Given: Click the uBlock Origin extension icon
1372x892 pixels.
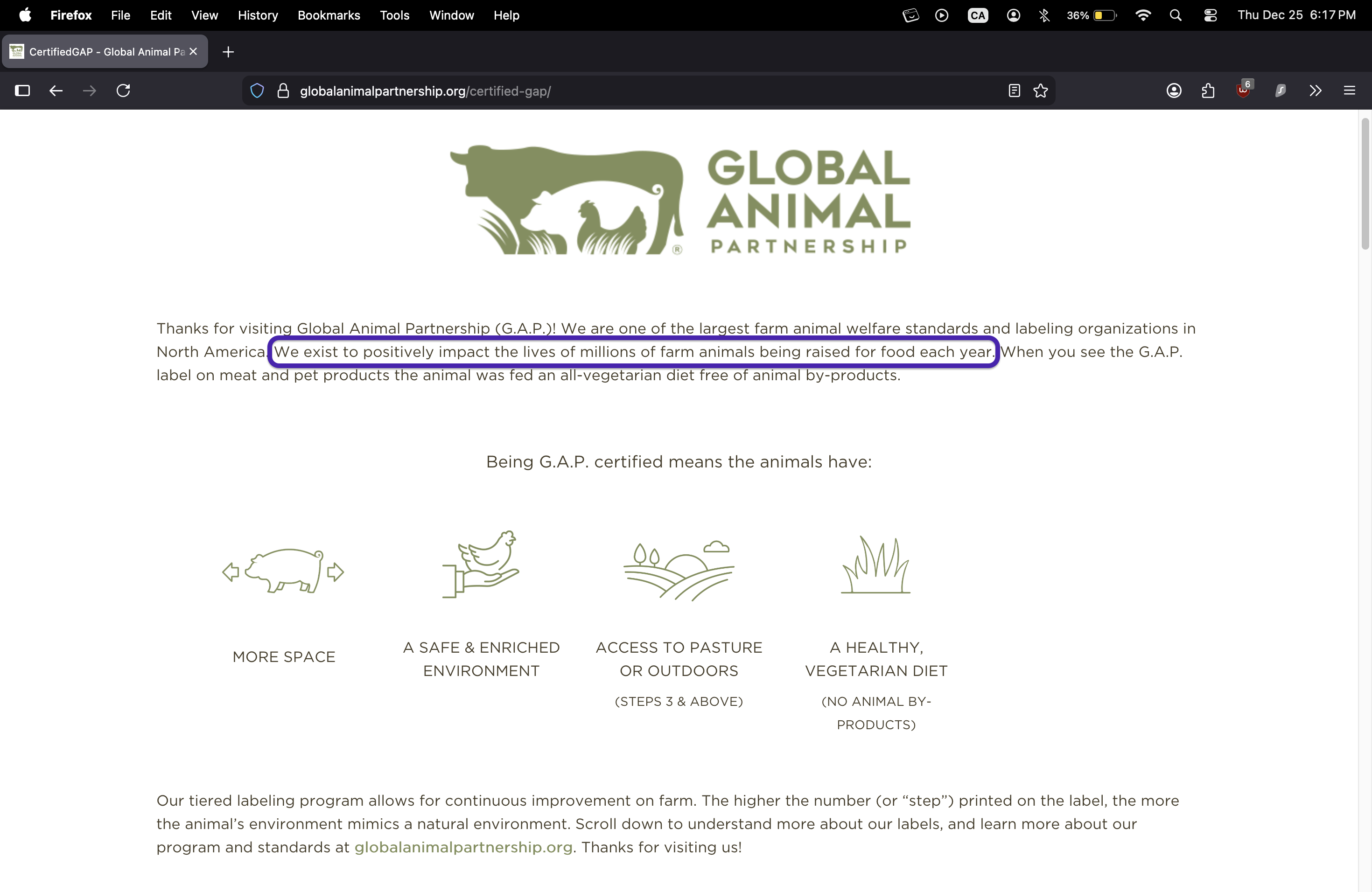Looking at the screenshot, I should [1244, 91].
